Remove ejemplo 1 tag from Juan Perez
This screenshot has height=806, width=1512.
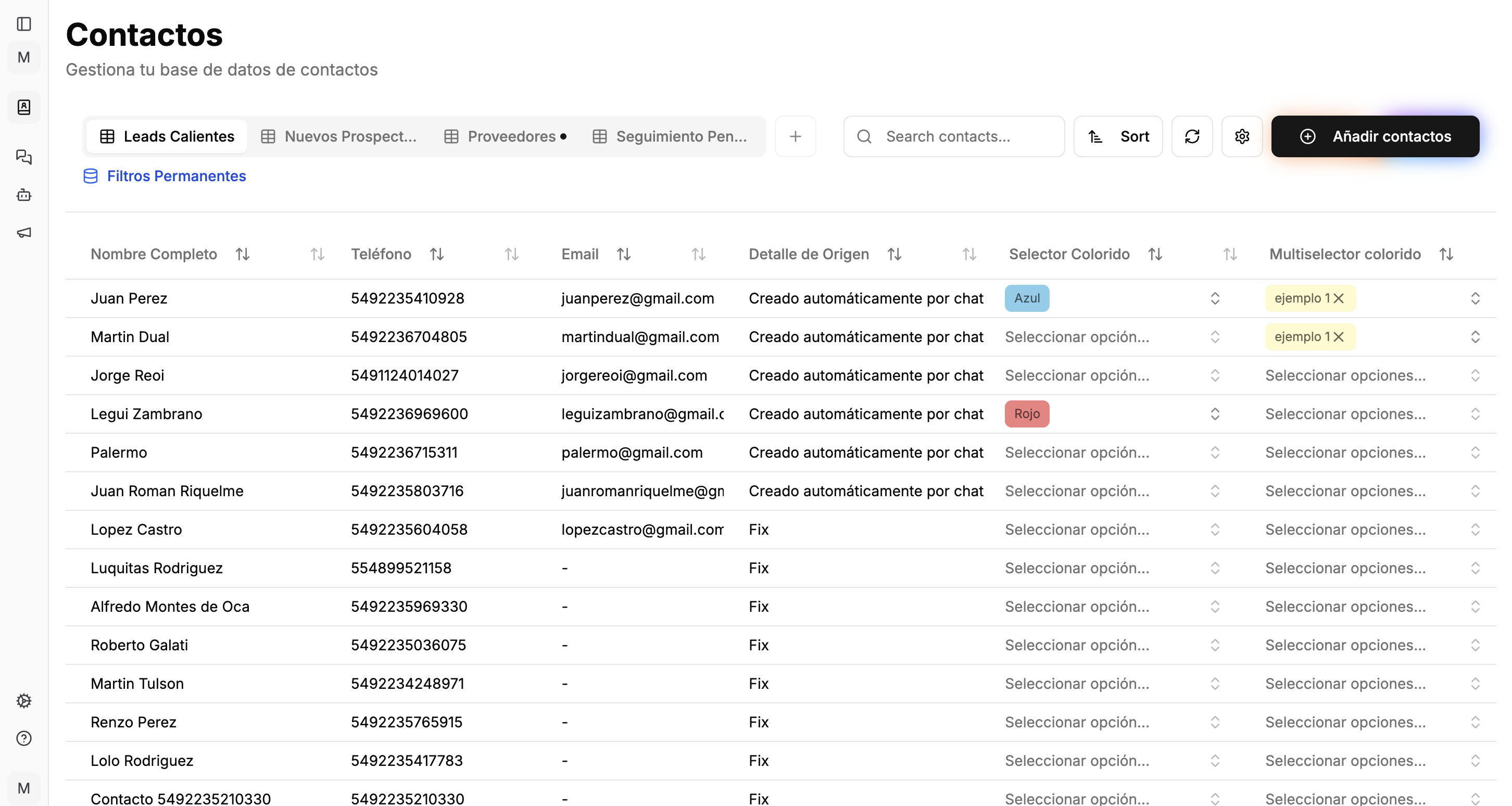(x=1339, y=298)
